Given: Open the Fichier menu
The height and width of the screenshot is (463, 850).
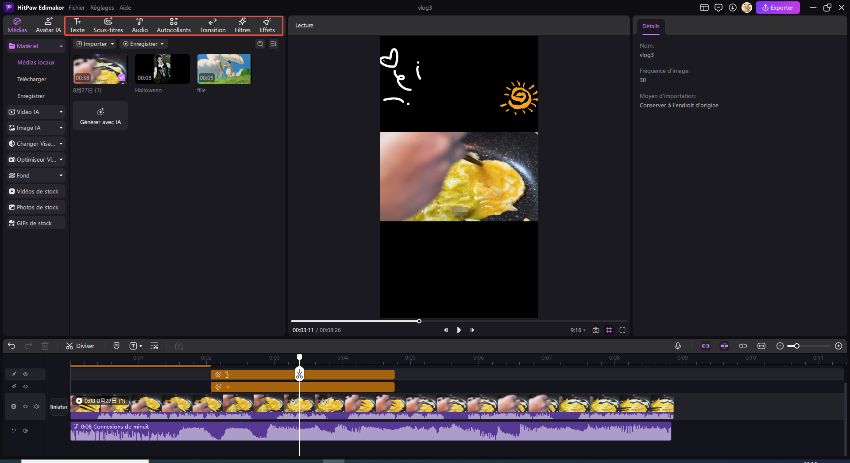Looking at the screenshot, I should click(x=77, y=7).
